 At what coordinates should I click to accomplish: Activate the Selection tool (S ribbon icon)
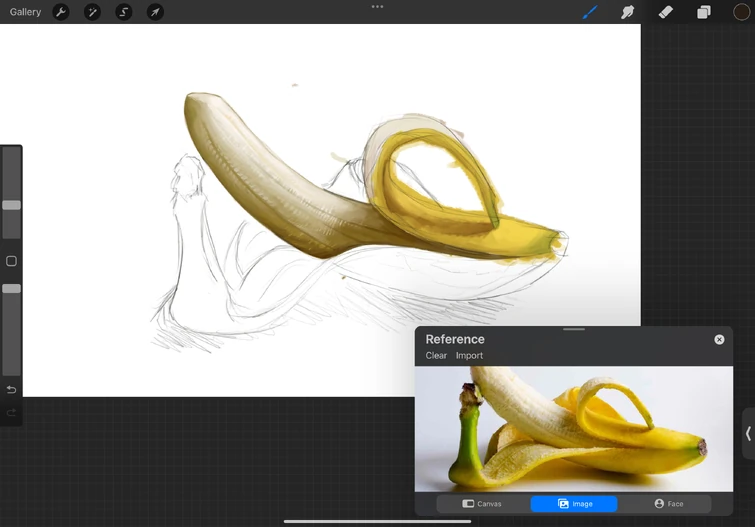pos(124,12)
